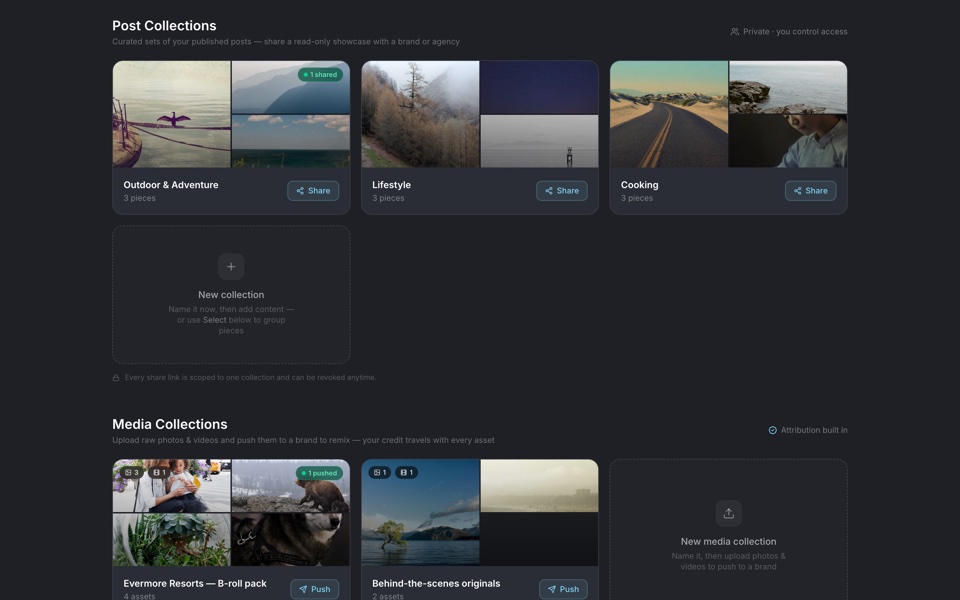Click the '1 pushed' badge on Evermore Resorts
Viewport: 960px width, 600px height.
tap(320, 473)
